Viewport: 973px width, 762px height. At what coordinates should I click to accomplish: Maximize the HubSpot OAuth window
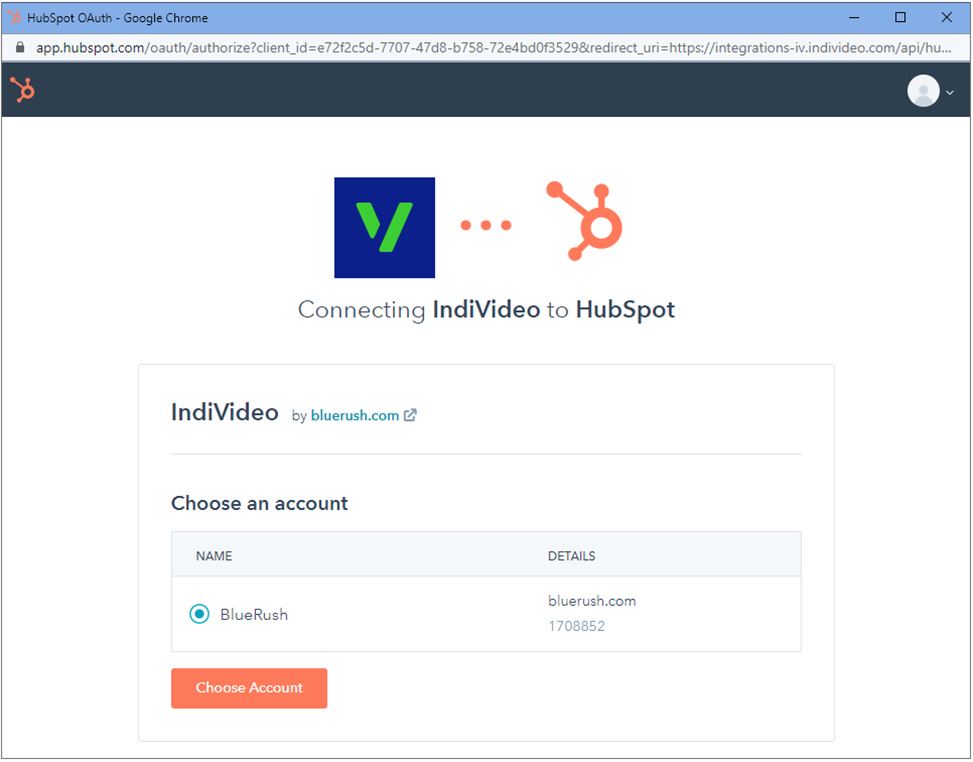tap(900, 17)
